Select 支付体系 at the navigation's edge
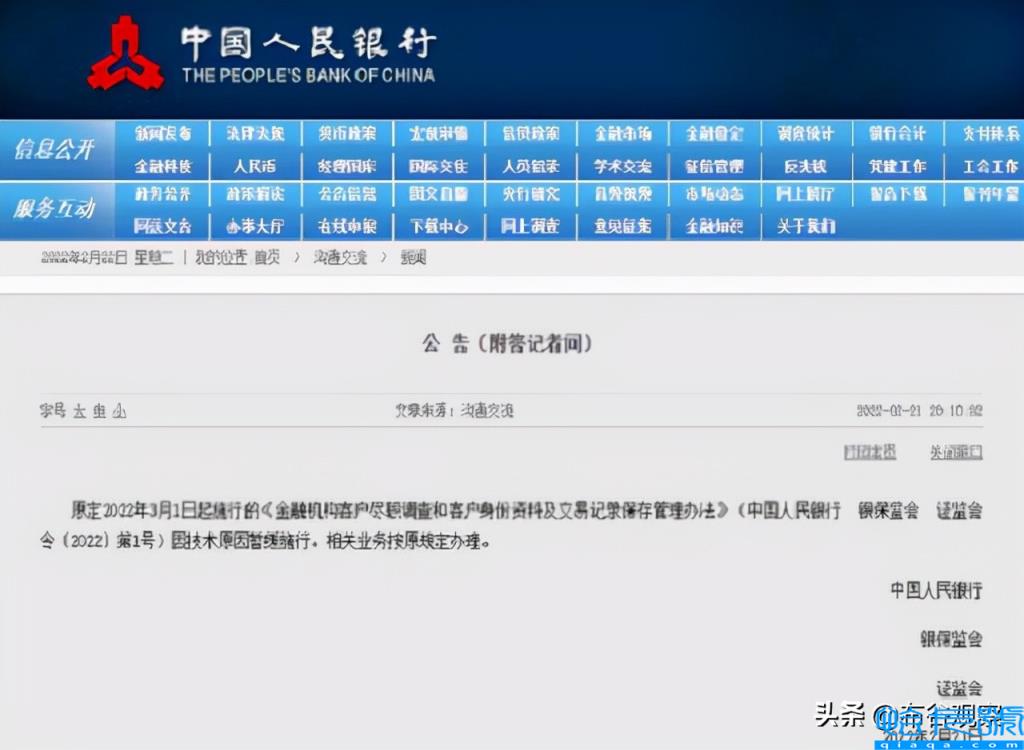 point(991,134)
